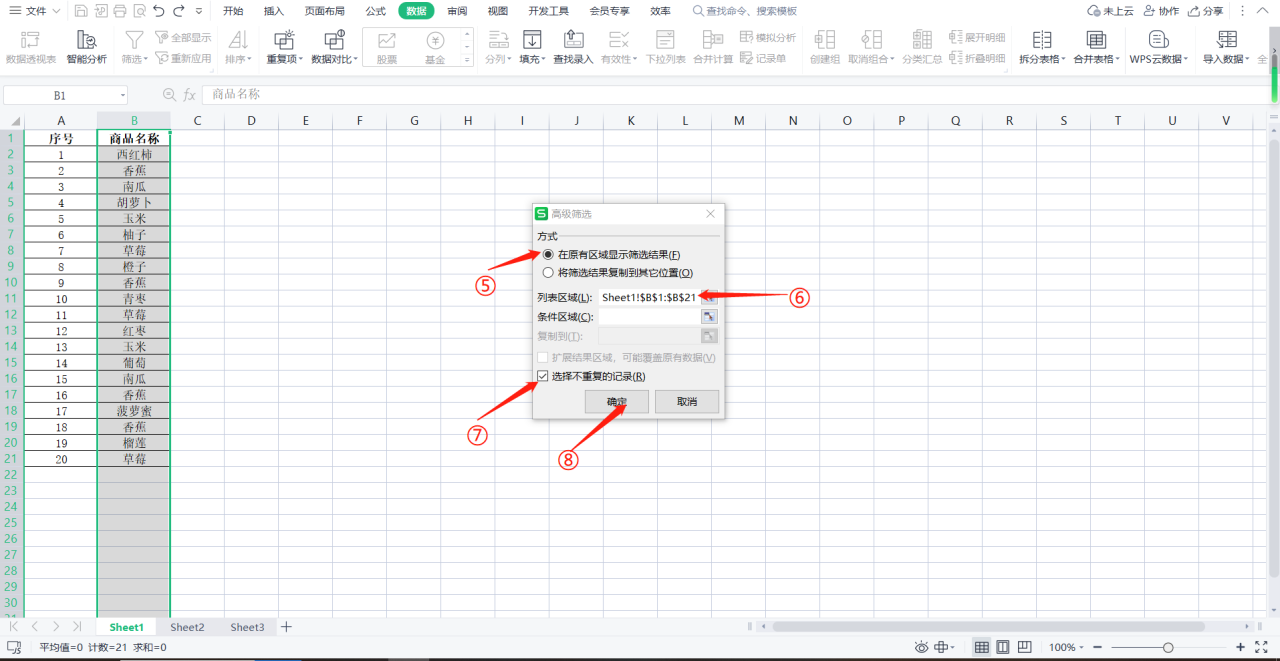Click the 列表区域 input field
Image resolution: width=1280 pixels, height=661 pixels.
[649, 297]
